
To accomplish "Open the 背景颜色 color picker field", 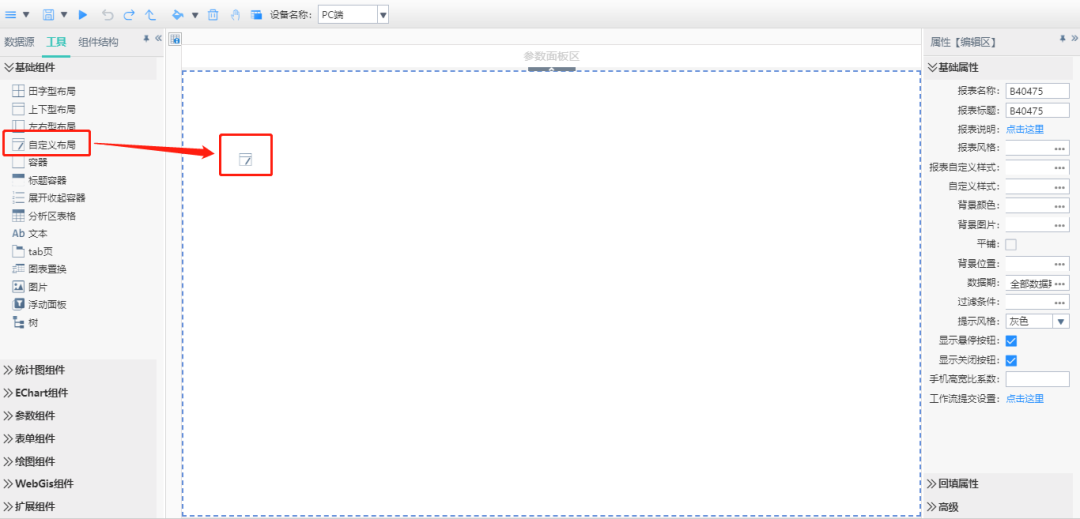I will (1036, 206).
